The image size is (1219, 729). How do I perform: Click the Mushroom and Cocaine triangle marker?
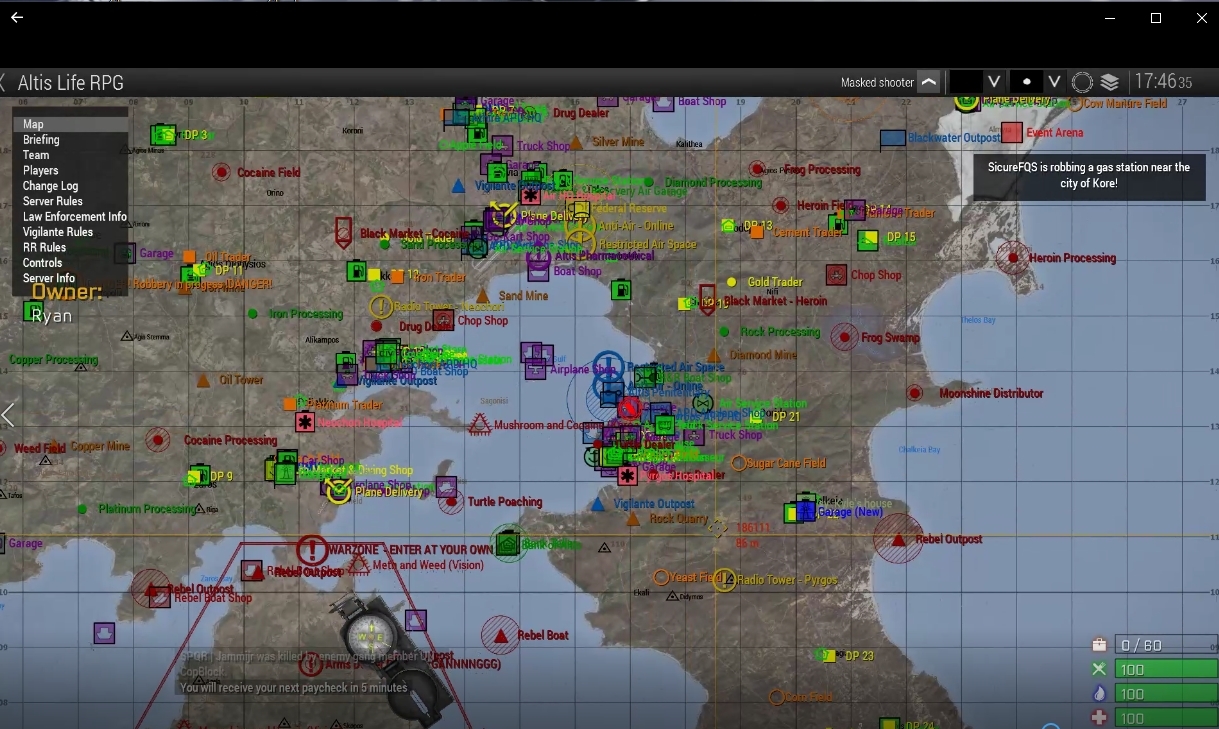click(x=480, y=424)
